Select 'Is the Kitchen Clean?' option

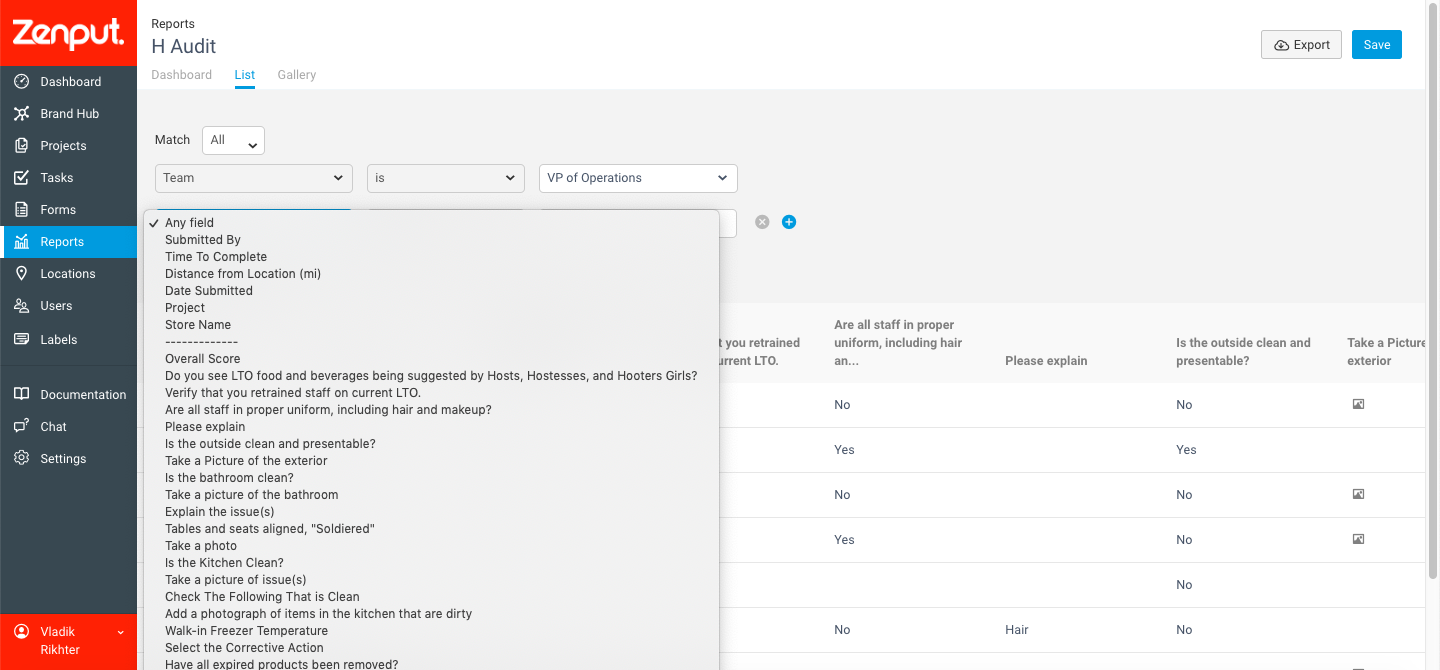[x=431, y=563]
